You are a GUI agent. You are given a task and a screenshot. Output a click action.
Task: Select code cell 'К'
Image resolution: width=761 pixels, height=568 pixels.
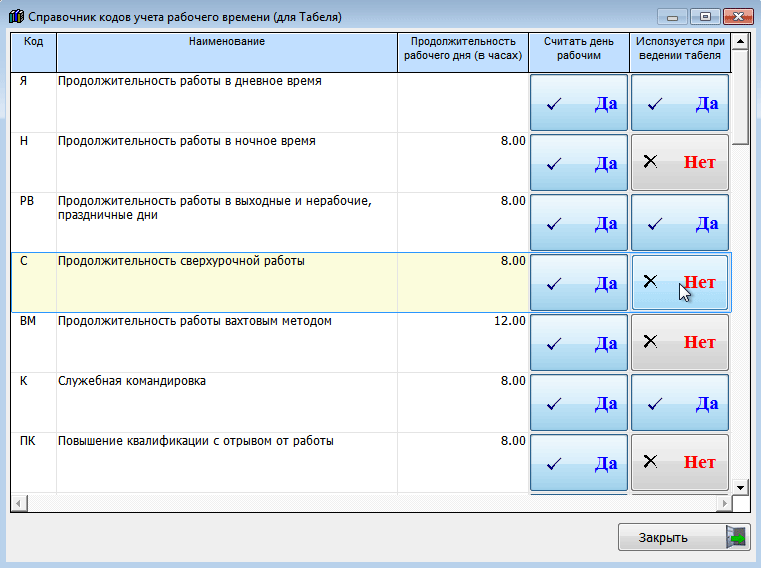pyautogui.click(x=33, y=402)
